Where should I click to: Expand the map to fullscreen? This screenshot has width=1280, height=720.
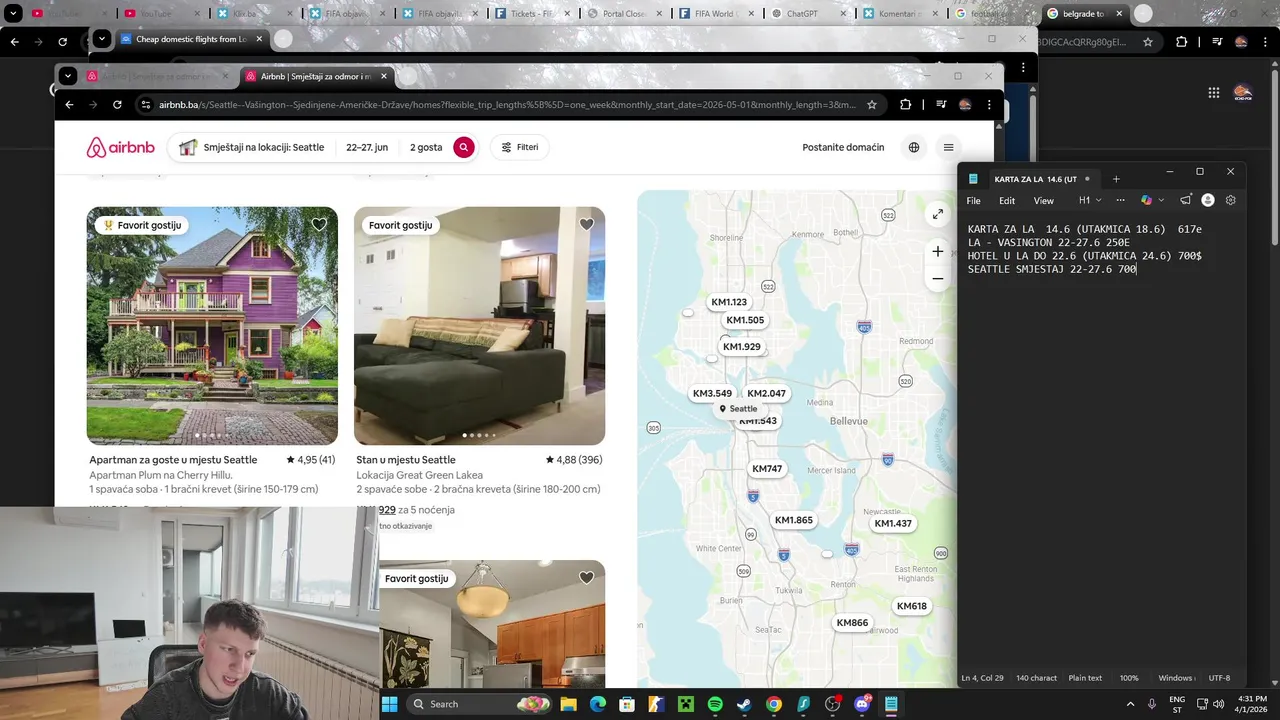pyautogui.click(x=937, y=214)
